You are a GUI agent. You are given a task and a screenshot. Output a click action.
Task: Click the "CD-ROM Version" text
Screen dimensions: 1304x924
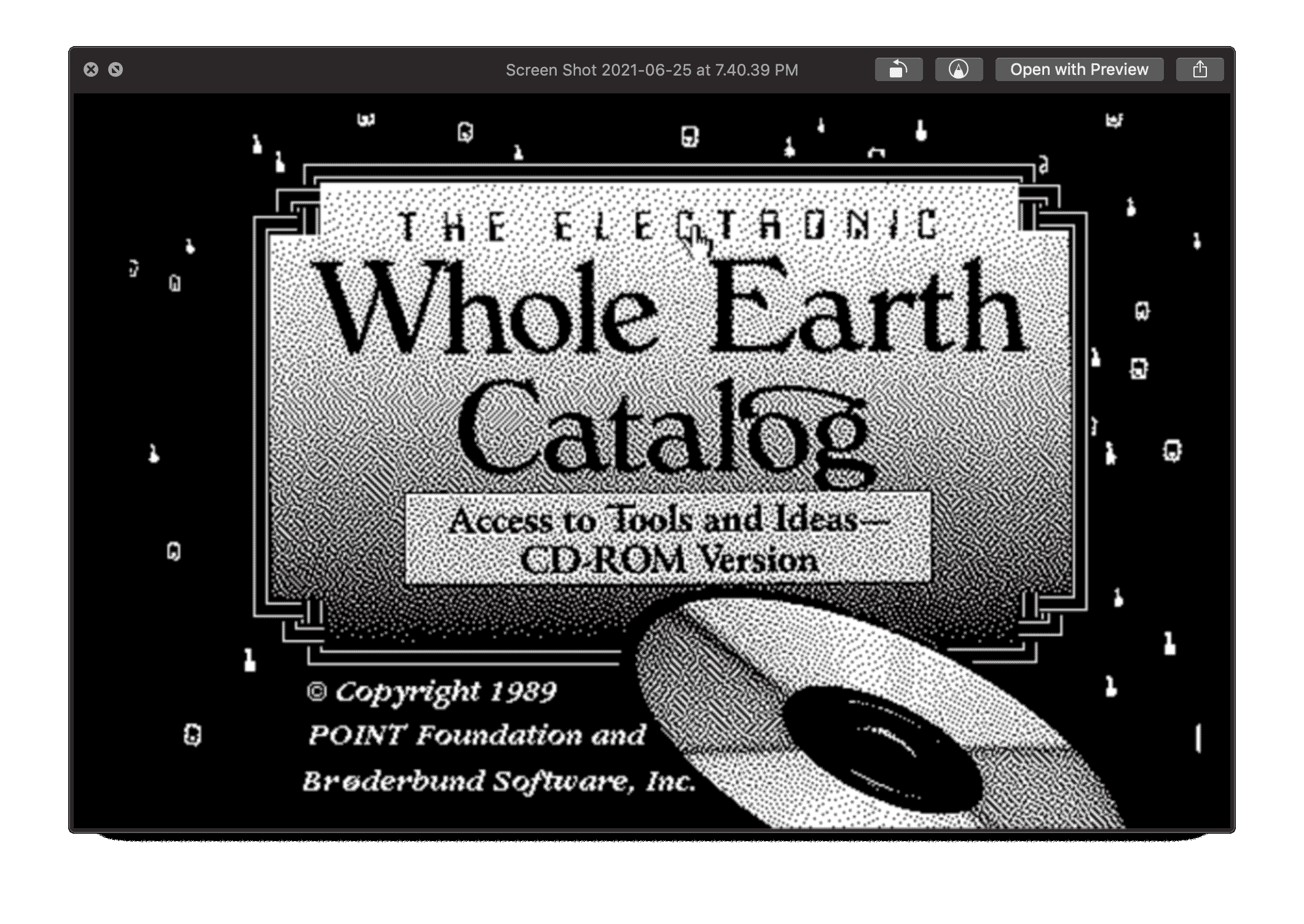coord(669,560)
